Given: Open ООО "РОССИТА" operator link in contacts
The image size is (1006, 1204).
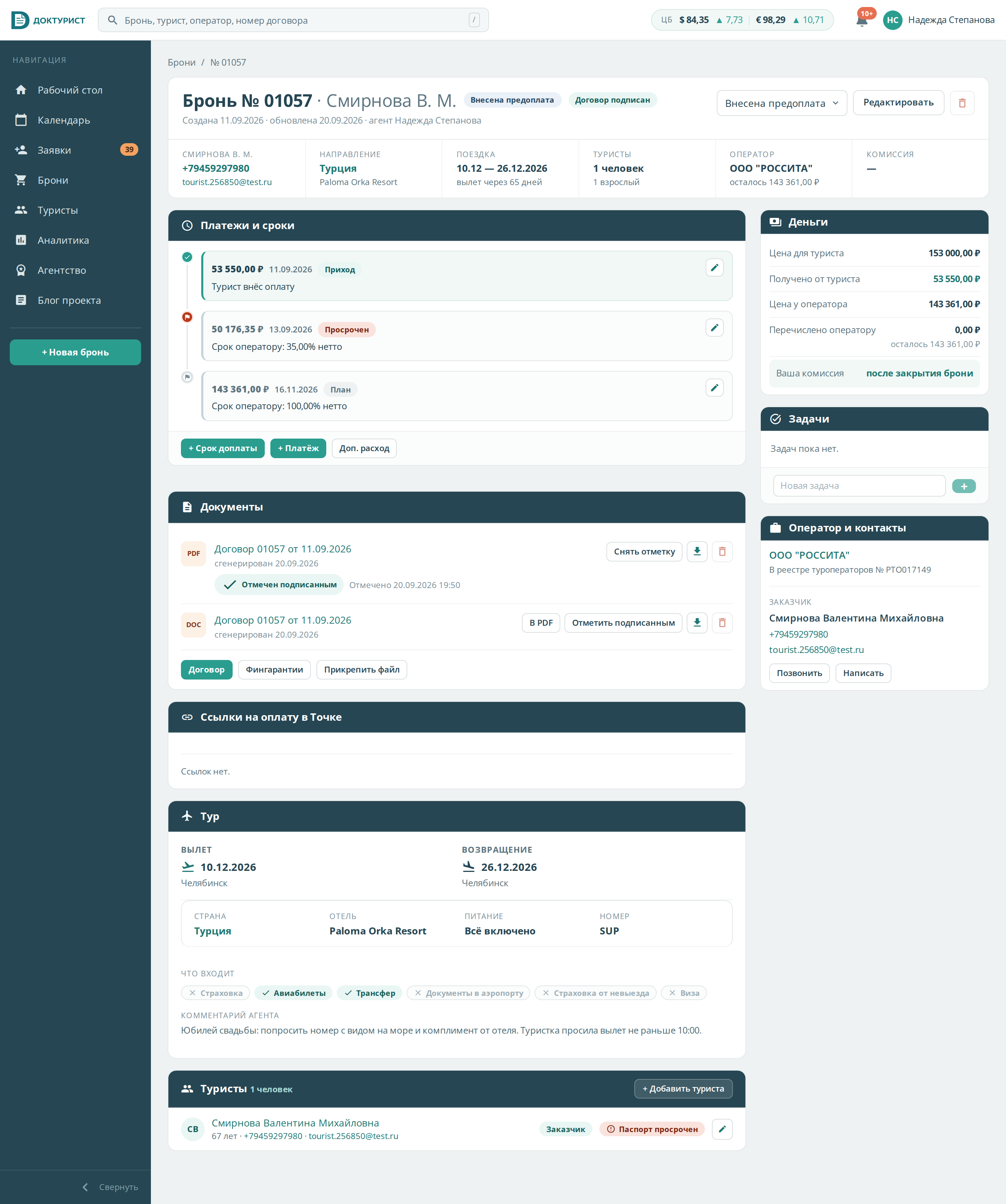Looking at the screenshot, I should [809, 555].
